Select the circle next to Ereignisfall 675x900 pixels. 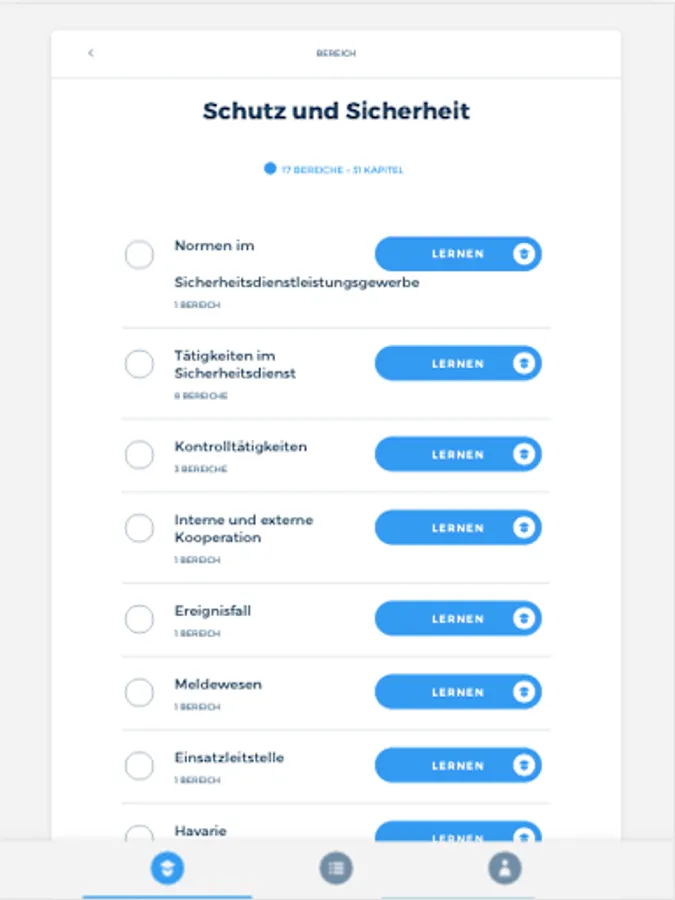pyautogui.click(x=139, y=619)
